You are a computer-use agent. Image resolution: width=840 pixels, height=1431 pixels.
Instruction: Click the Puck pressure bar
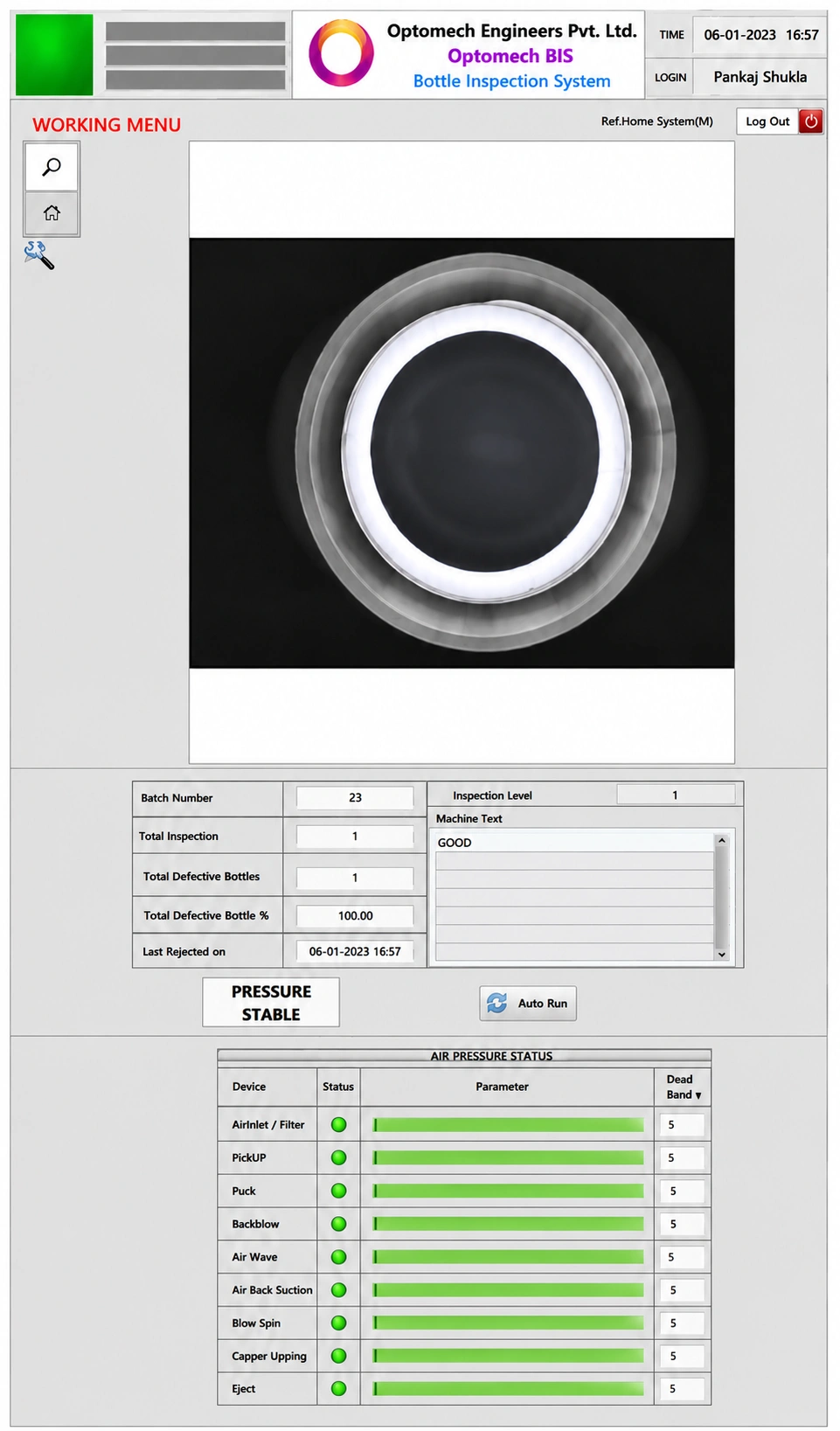point(508,1191)
